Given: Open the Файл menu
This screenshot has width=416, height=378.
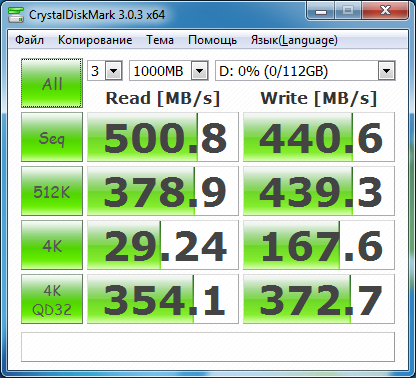Looking at the screenshot, I should 29,40.
